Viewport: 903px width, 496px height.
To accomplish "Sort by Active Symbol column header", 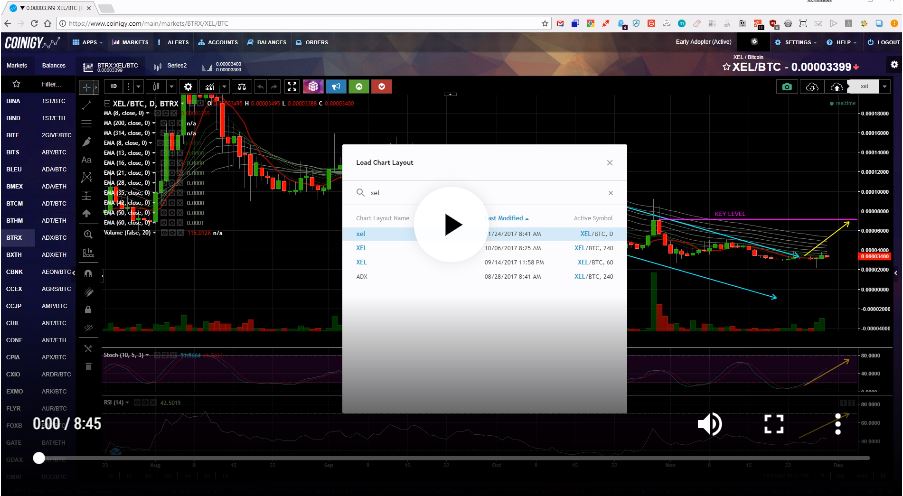I will click(x=593, y=218).
